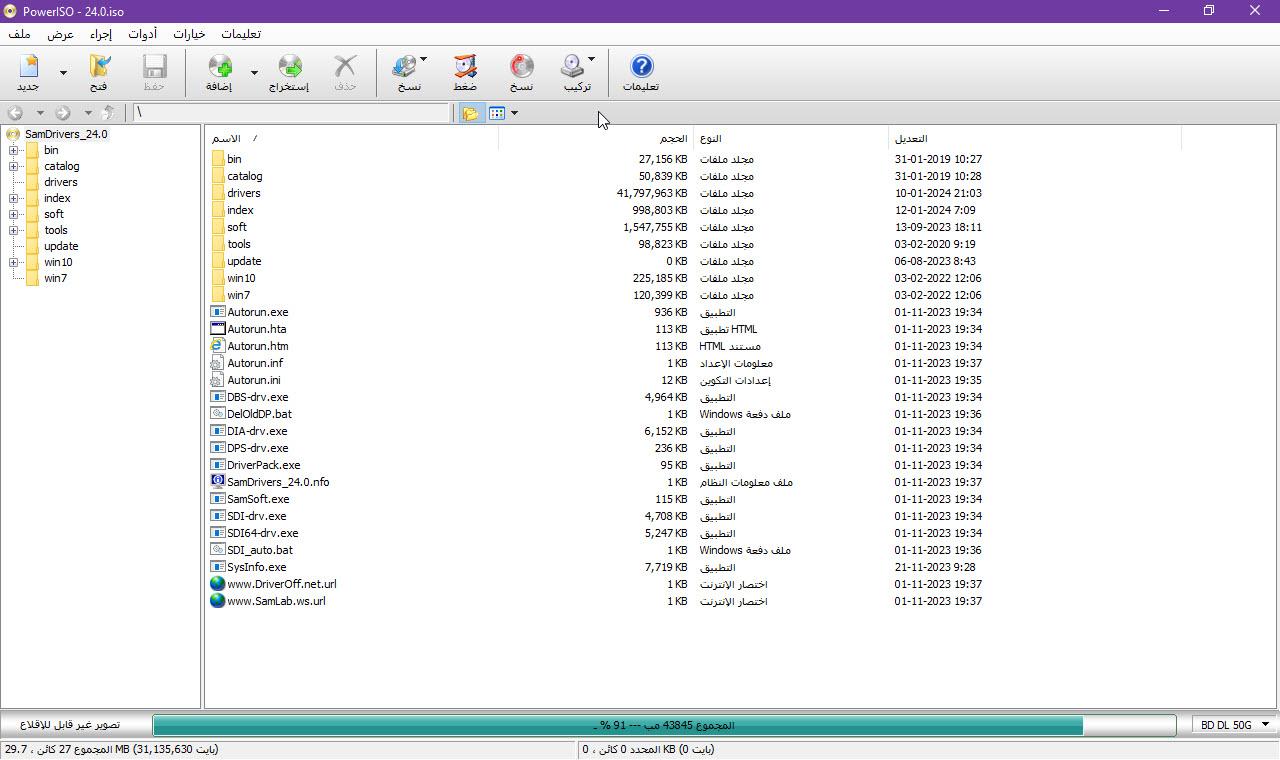Toggle the folder tree pane icon

[470, 113]
